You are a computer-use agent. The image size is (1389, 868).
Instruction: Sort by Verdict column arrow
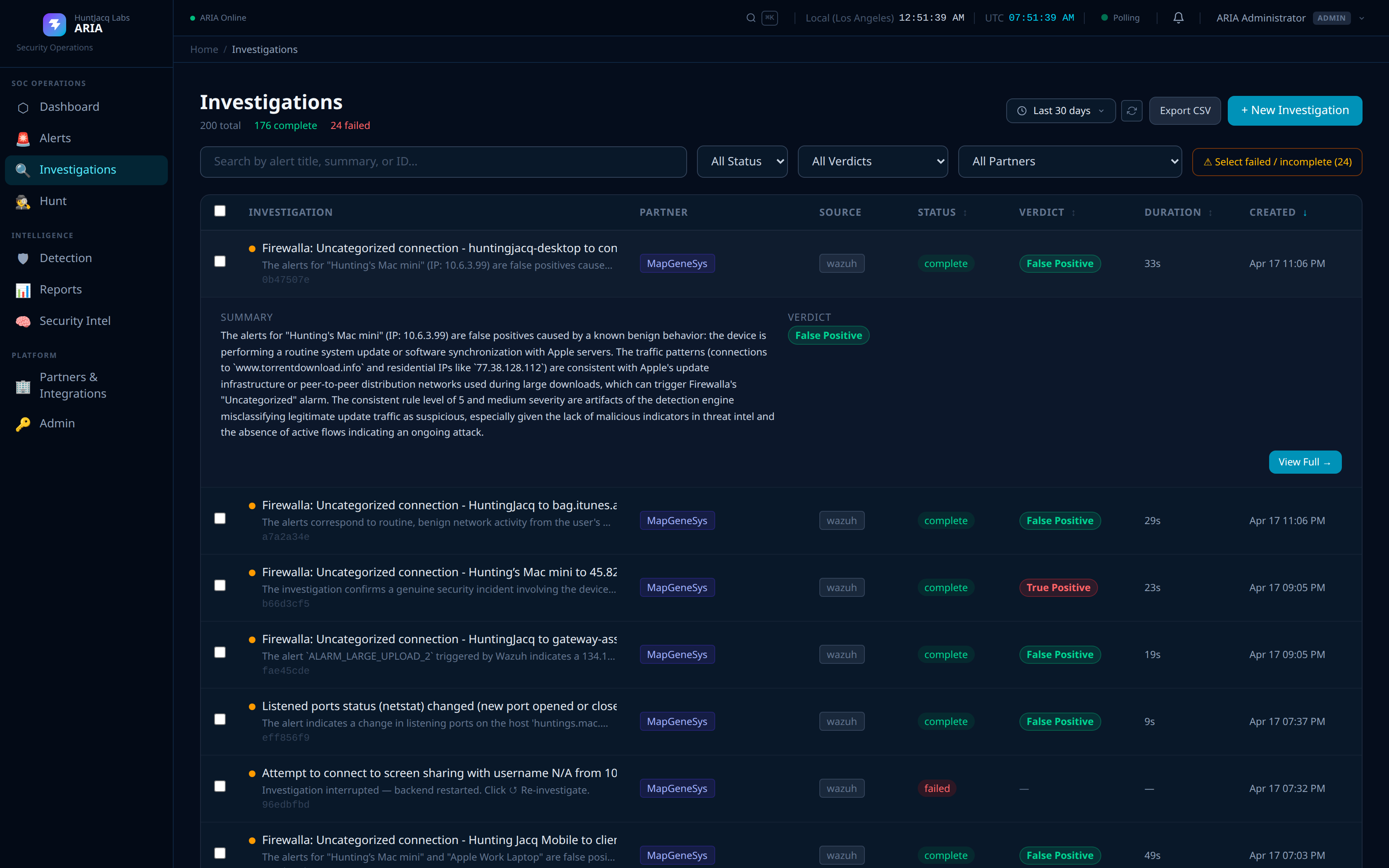1073,213
